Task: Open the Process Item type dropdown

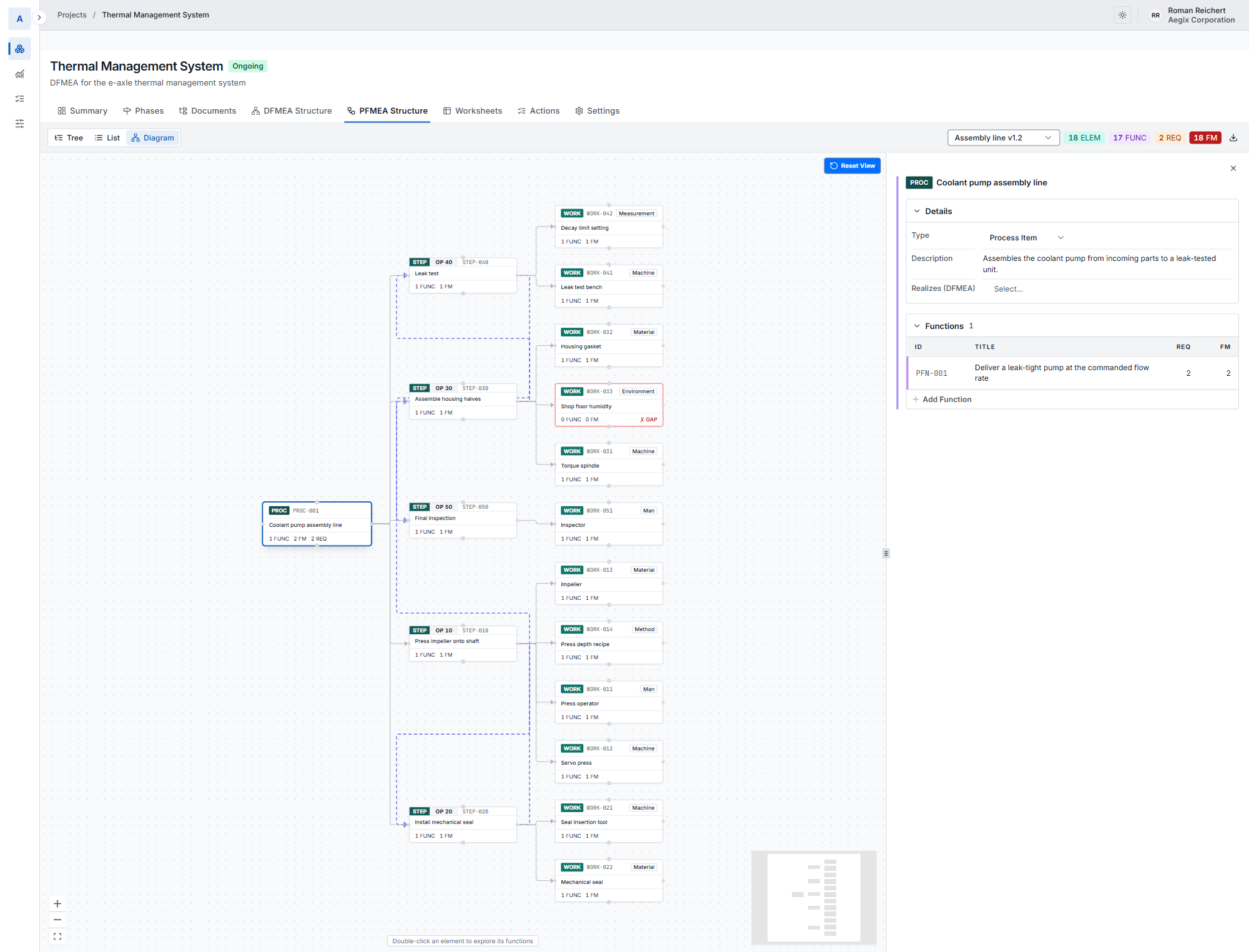Action: point(1027,238)
